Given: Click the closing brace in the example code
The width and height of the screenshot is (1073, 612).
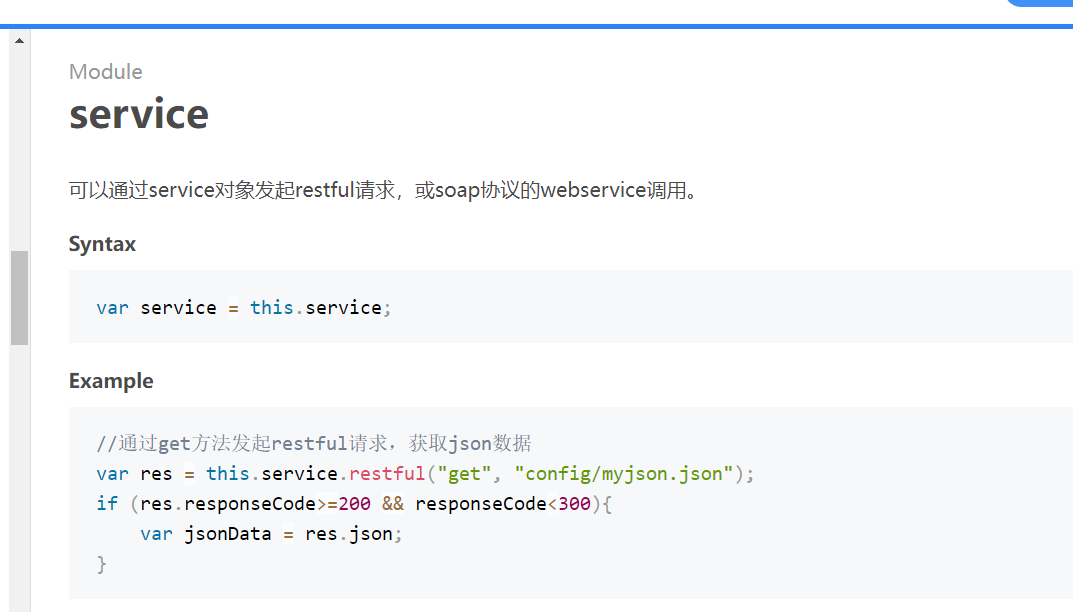Looking at the screenshot, I should pyautogui.click(x=101, y=564).
